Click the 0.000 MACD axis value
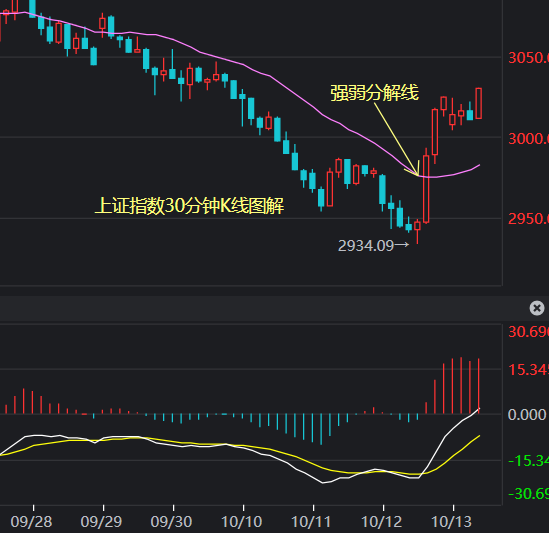The image size is (549, 533). click(x=527, y=415)
